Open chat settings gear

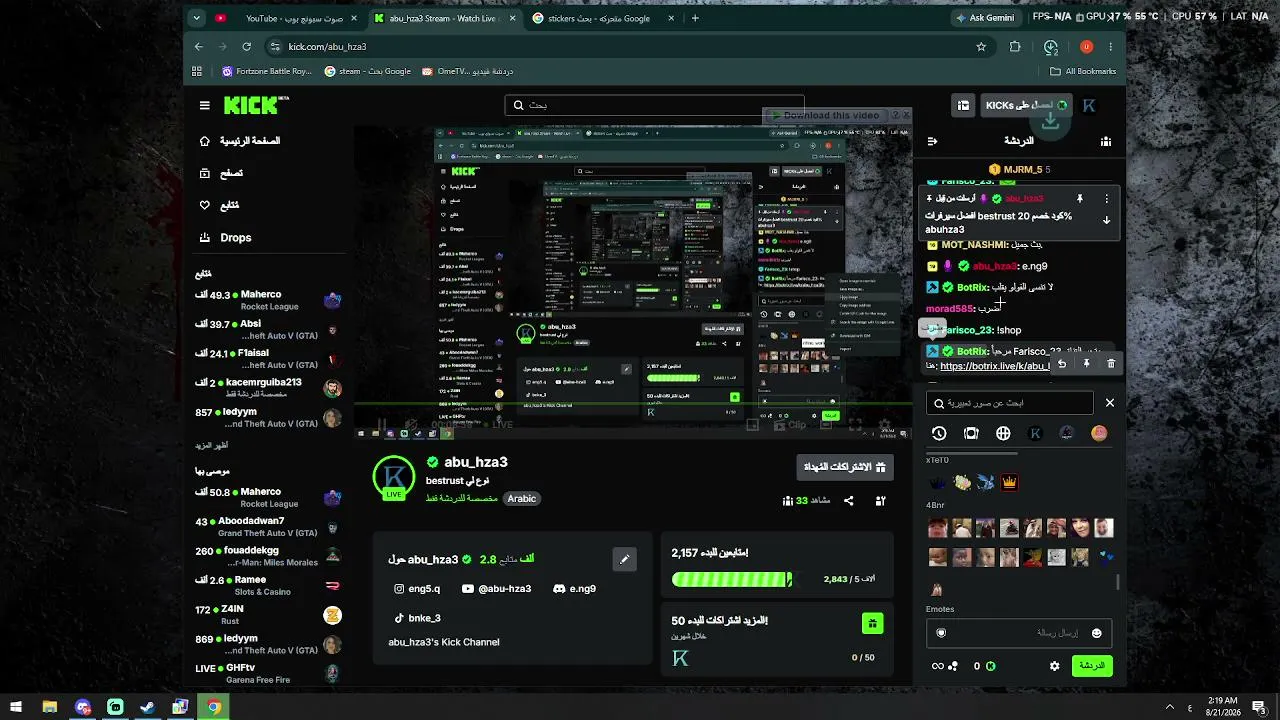[1054, 666]
